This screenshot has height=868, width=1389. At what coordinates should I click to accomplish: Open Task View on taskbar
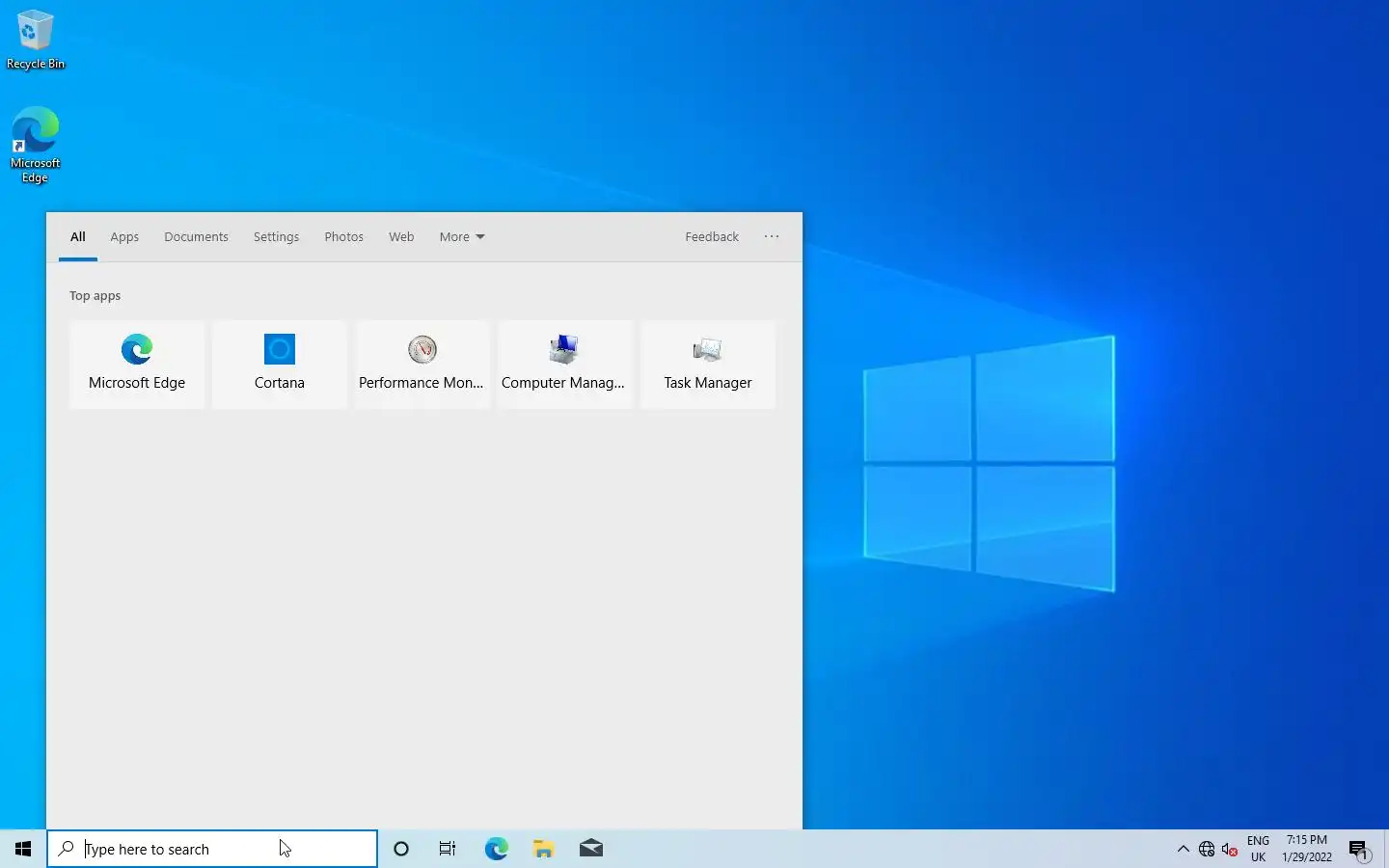[448, 849]
